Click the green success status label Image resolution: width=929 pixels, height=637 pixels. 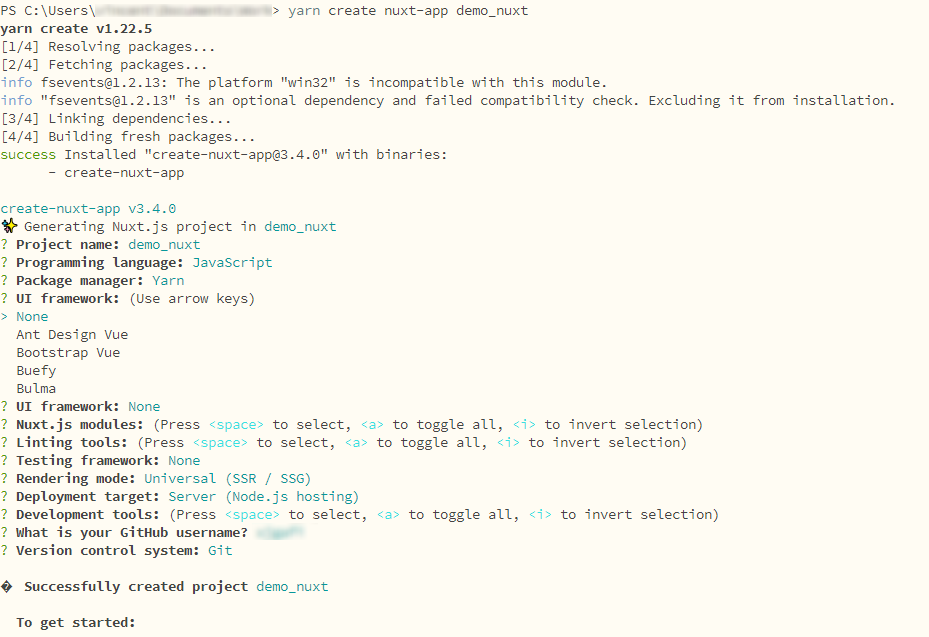pyautogui.click(x=28, y=155)
